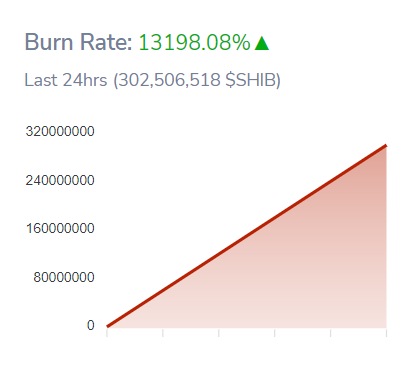Click the last x-axis tick mark
Image resolution: width=404 pixels, height=374 pixels.
[x=386, y=332]
